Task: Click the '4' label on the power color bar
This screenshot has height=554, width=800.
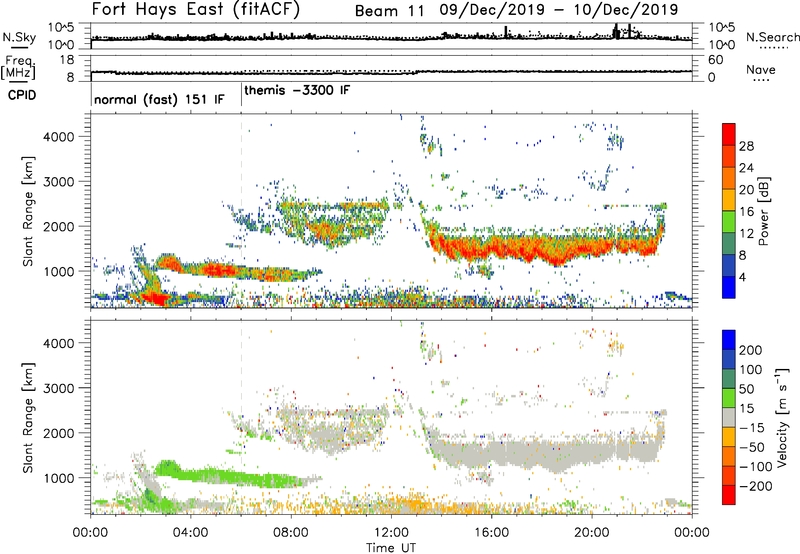Action: [743, 277]
